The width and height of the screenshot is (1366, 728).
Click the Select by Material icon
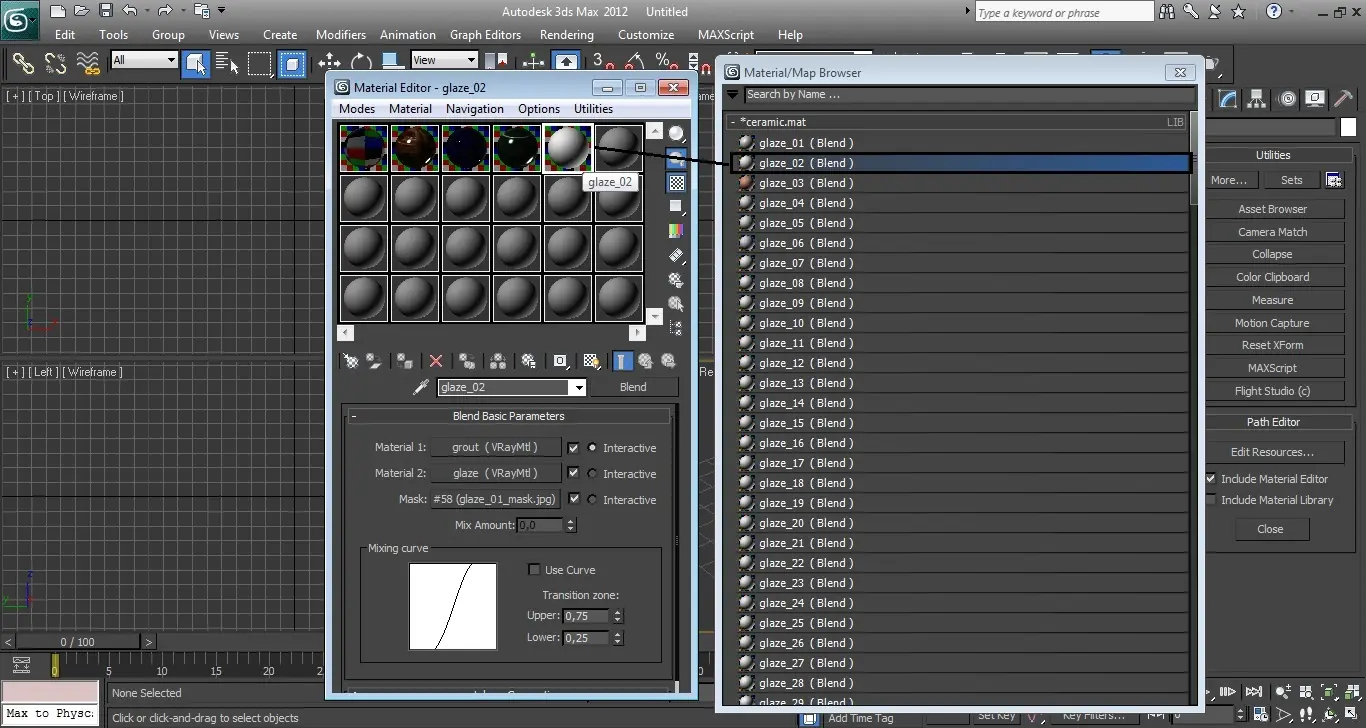point(677,303)
